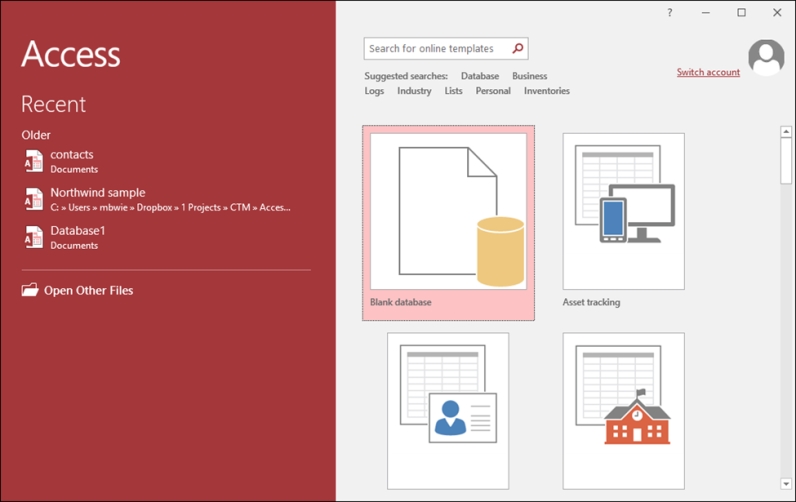796x502 pixels.
Task: Click the Open Other Files folder icon
Action: (x=30, y=290)
